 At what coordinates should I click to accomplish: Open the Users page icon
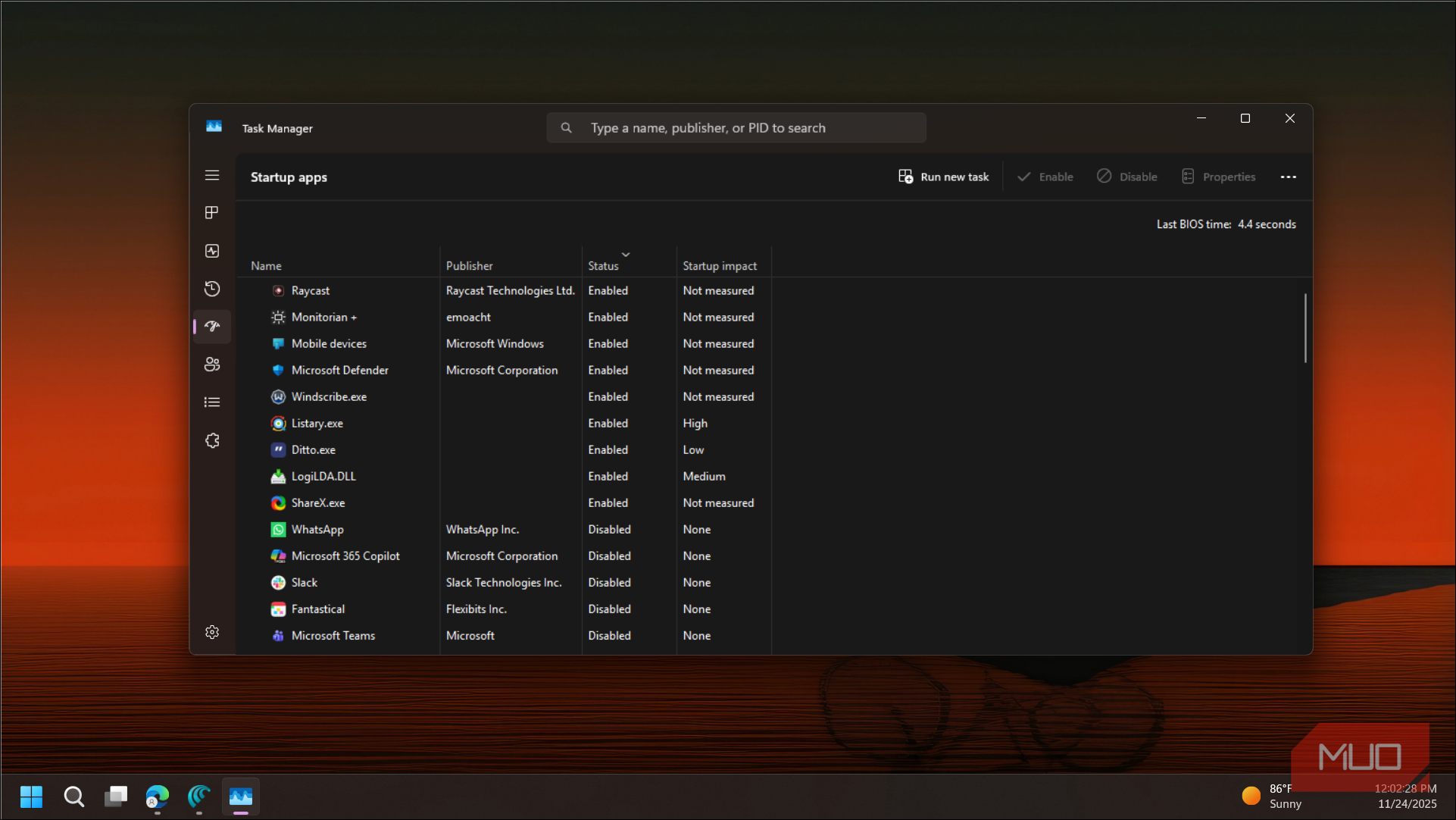[212, 365]
